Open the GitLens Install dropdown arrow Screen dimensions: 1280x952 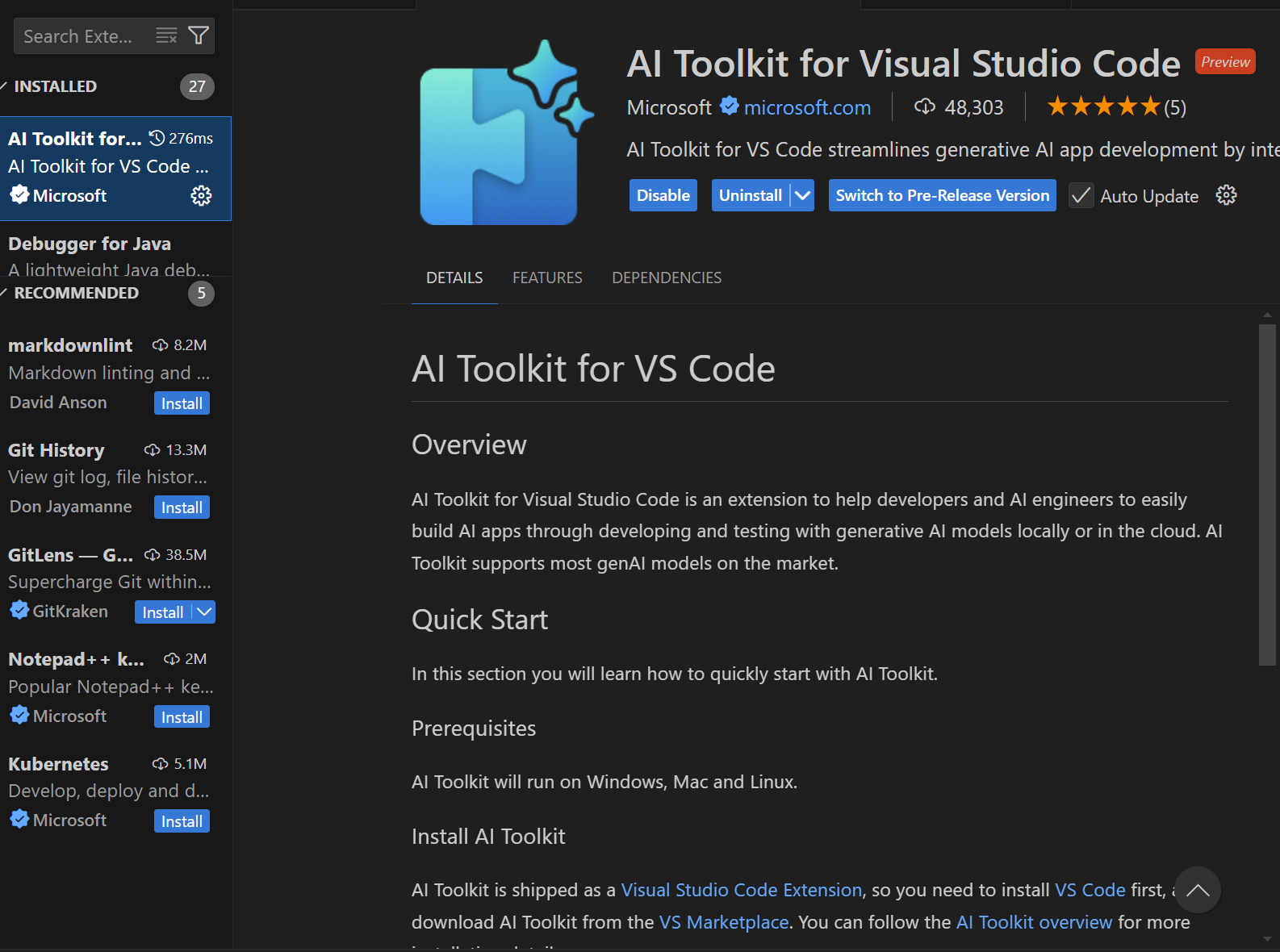pos(205,612)
